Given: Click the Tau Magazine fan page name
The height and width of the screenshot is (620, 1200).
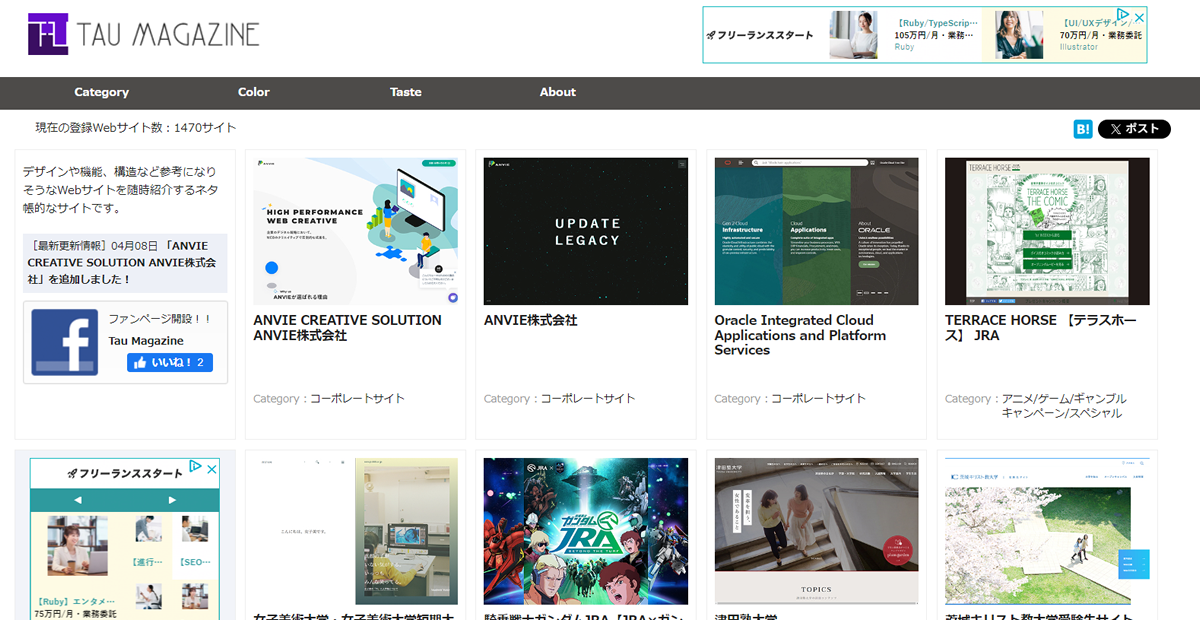Looking at the screenshot, I should coord(146,341).
